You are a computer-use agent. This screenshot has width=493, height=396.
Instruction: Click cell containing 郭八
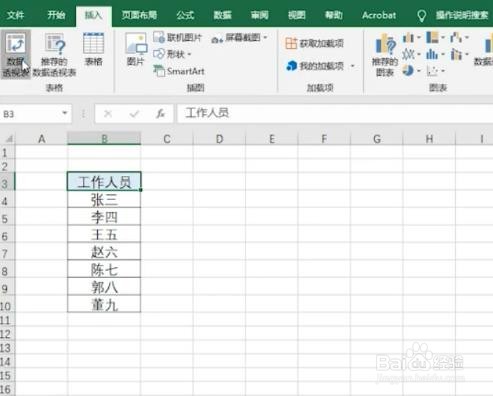[x=104, y=287]
